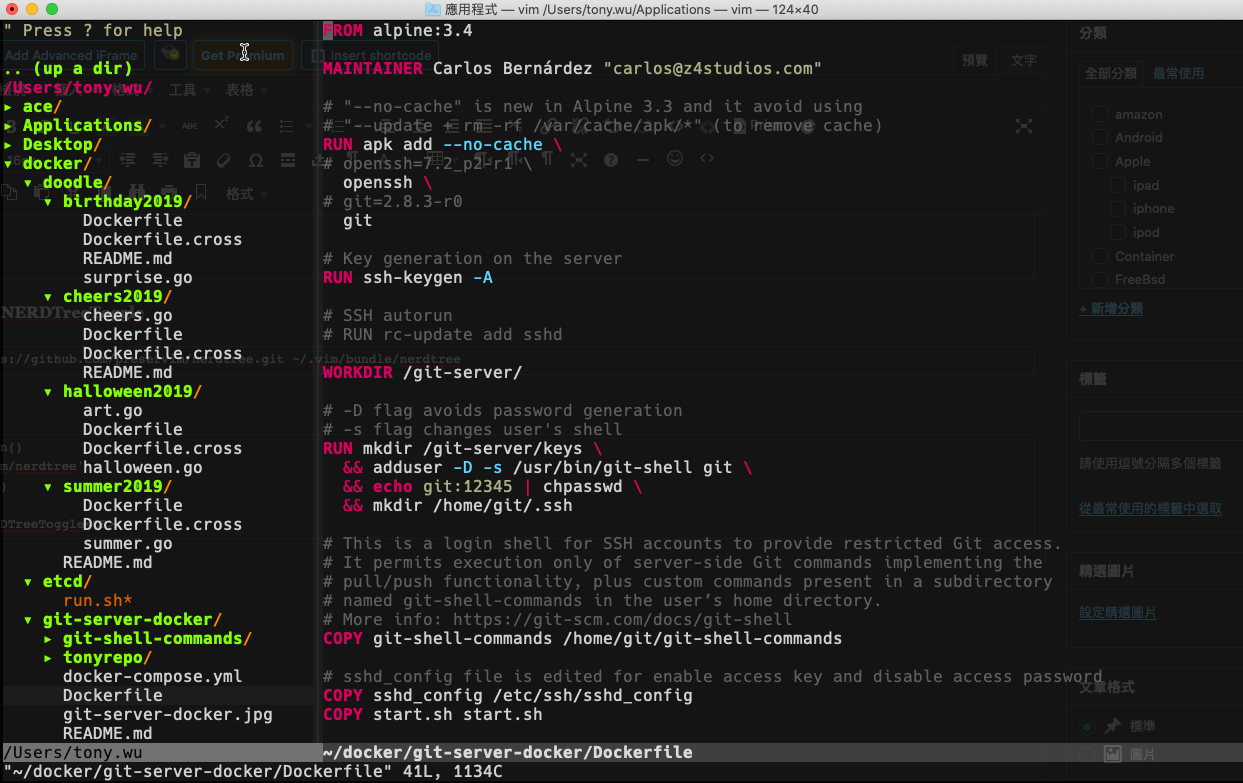Image resolution: width=1243 pixels, height=783 pixels.
Task: Collapse the cheers2019 folder
Action: (48, 296)
